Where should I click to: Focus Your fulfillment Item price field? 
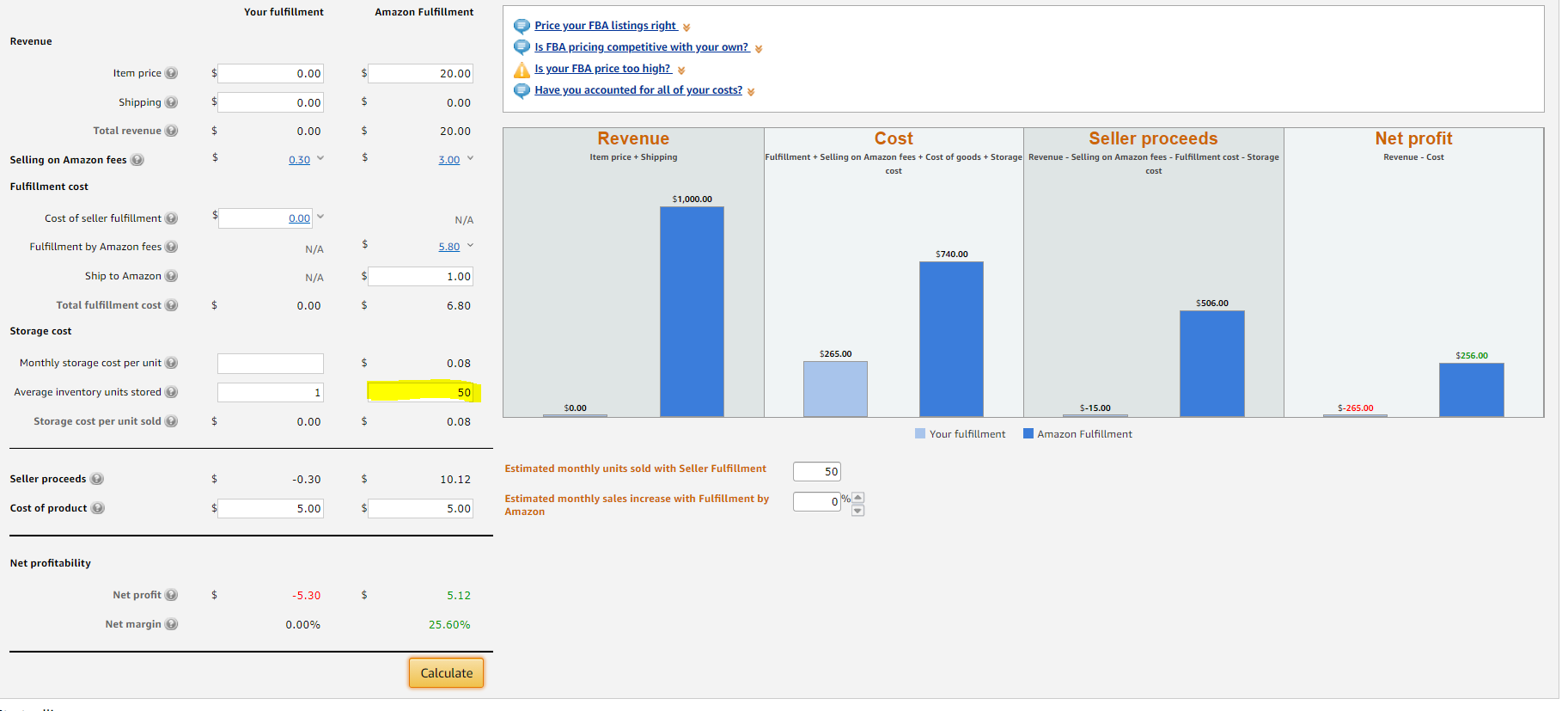point(271,74)
